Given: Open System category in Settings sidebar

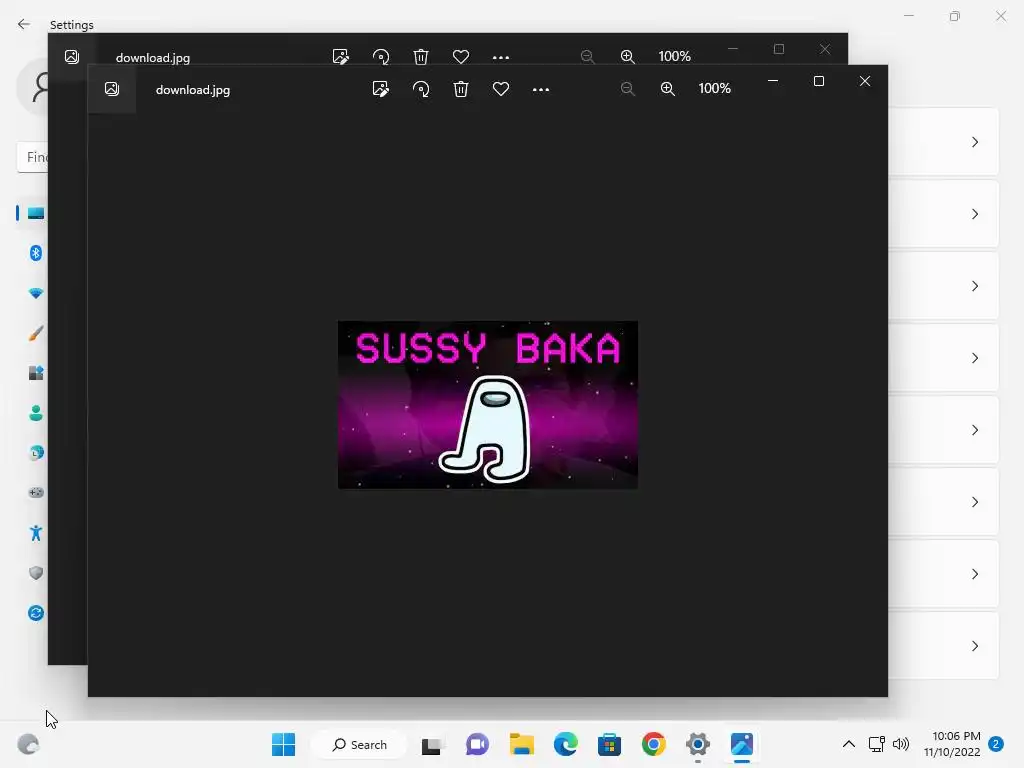Looking at the screenshot, I should pos(36,214).
